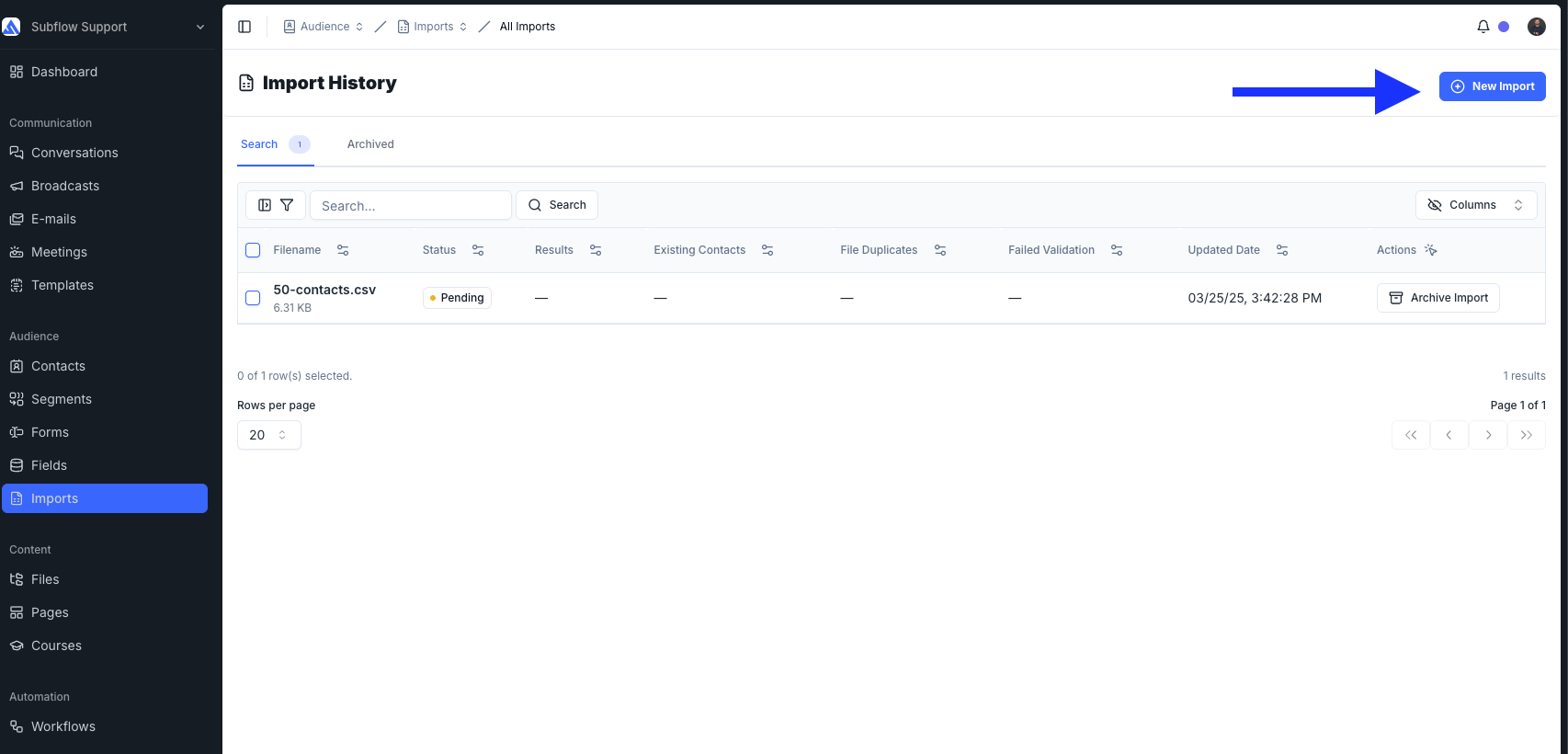Click Filename column sort options icon
Screen dimensions: 1568x754
coord(343,250)
